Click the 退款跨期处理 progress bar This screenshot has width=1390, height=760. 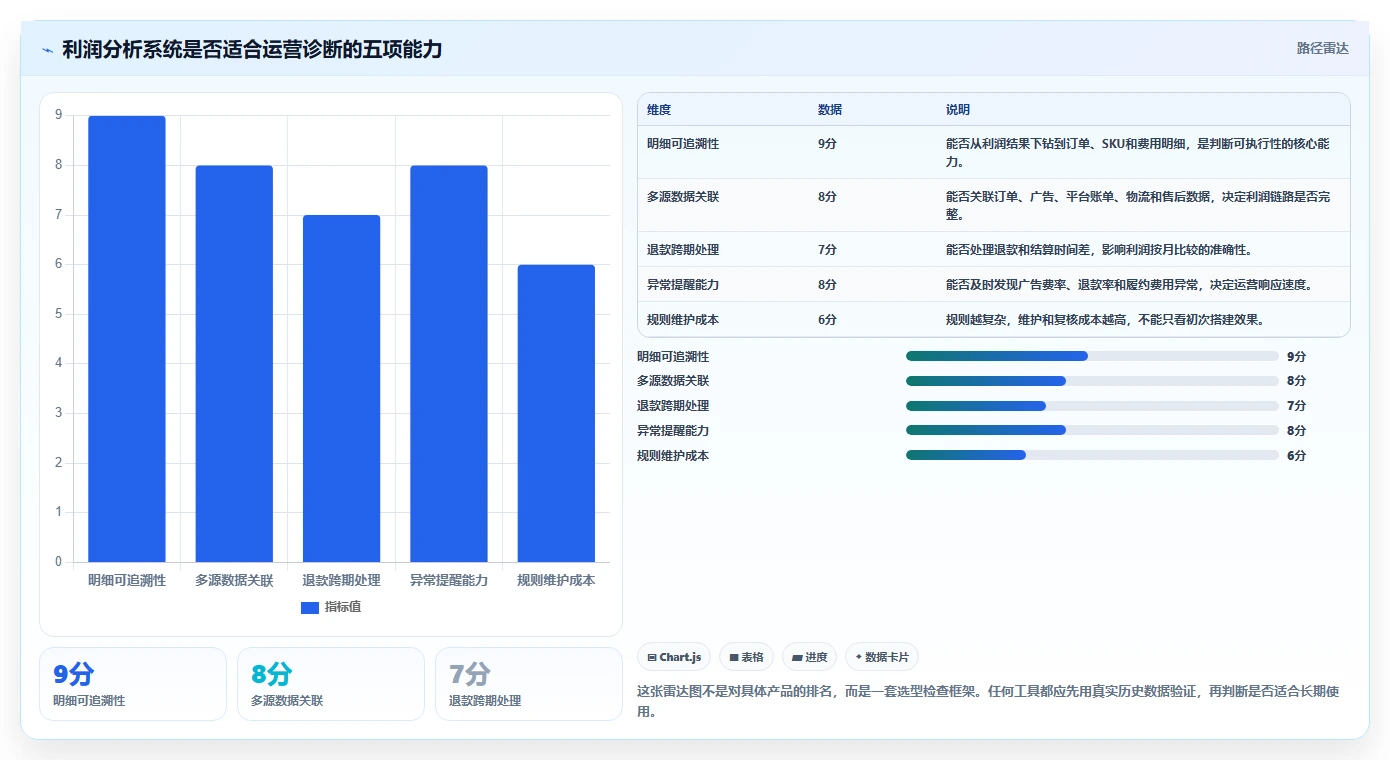click(1092, 406)
